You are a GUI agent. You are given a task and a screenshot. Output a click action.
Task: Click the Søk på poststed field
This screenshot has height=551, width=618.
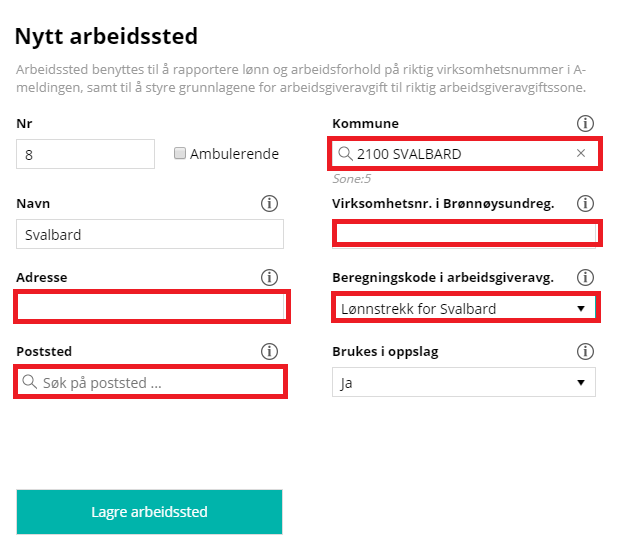click(x=150, y=382)
